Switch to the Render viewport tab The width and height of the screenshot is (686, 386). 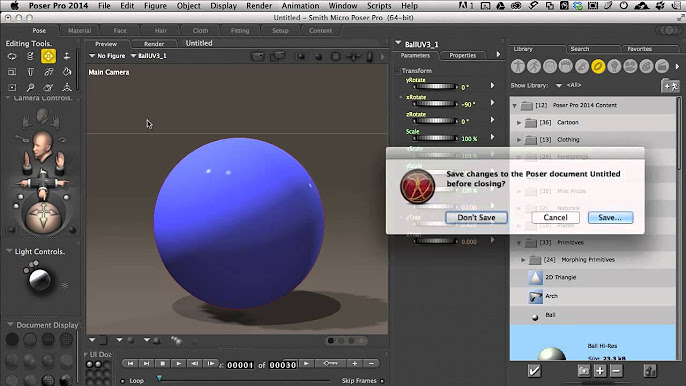point(154,44)
